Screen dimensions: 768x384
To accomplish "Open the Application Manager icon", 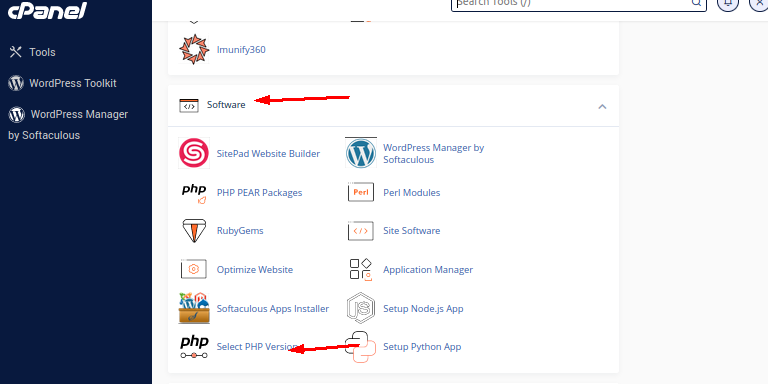I will (x=361, y=269).
